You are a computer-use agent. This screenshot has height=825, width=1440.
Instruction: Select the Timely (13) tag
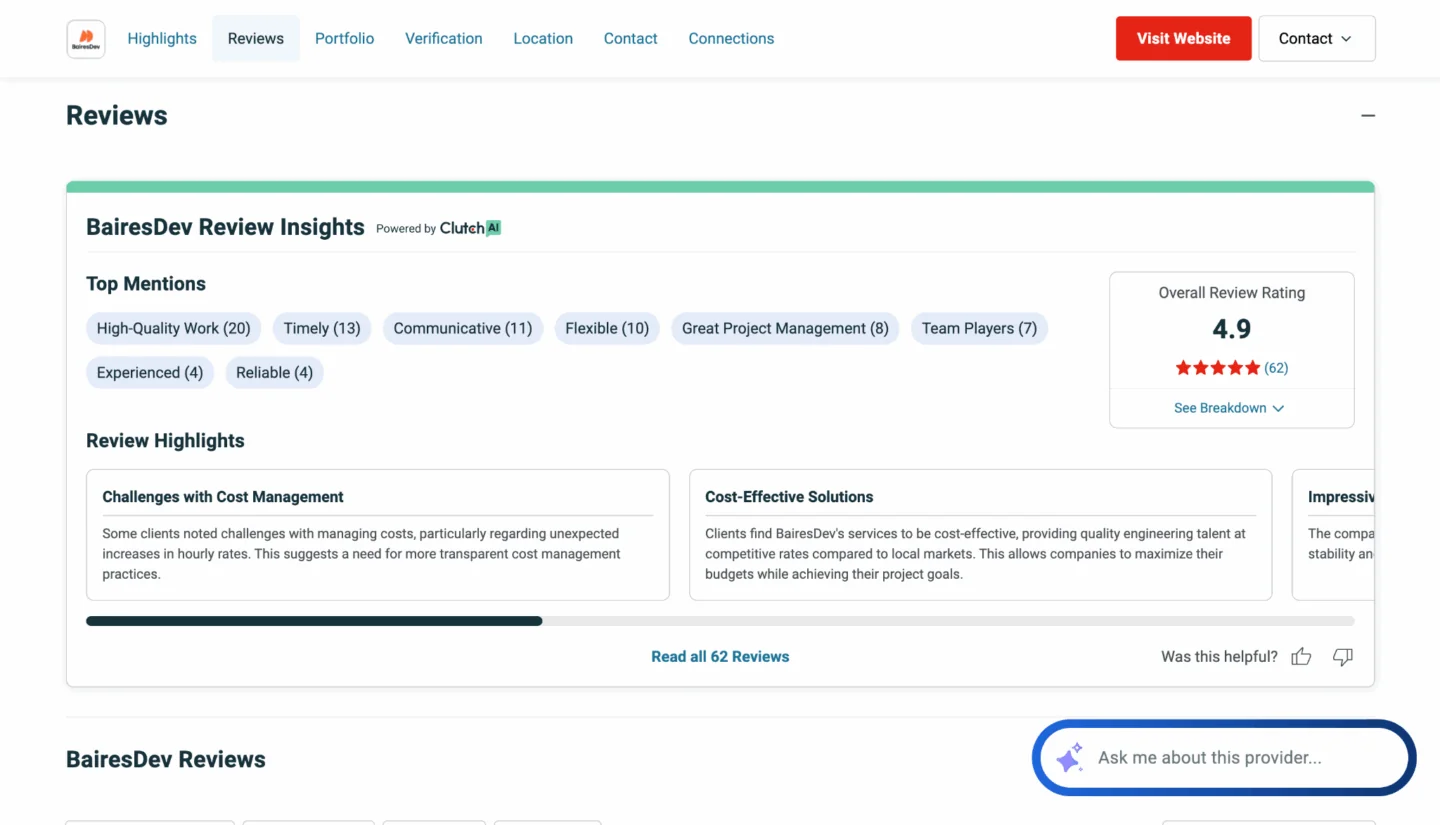point(322,328)
